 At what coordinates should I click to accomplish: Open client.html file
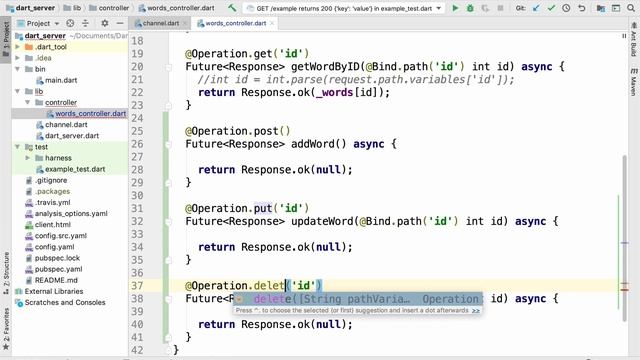click(x=53, y=224)
